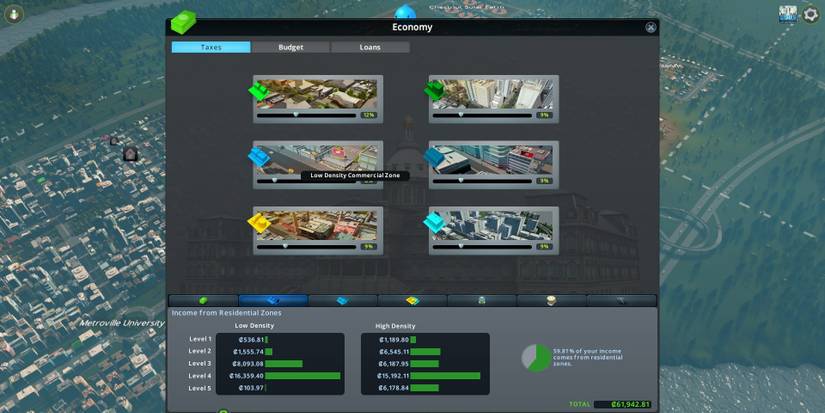Switch to the Taxes tab
Image resolution: width=825 pixels, height=413 pixels.
211,47
